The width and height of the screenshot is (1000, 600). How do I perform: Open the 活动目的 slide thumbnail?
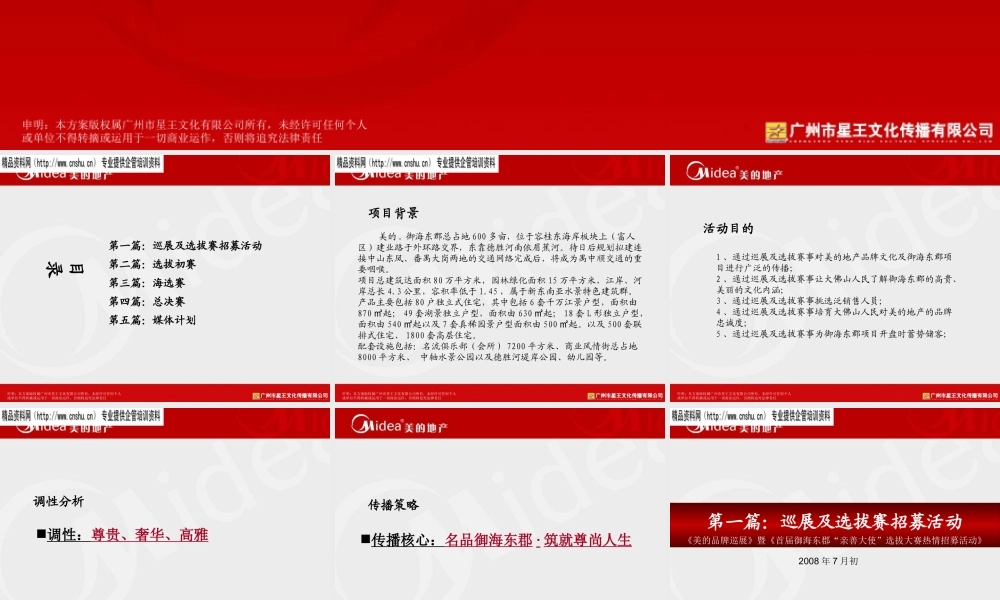click(x=835, y=277)
